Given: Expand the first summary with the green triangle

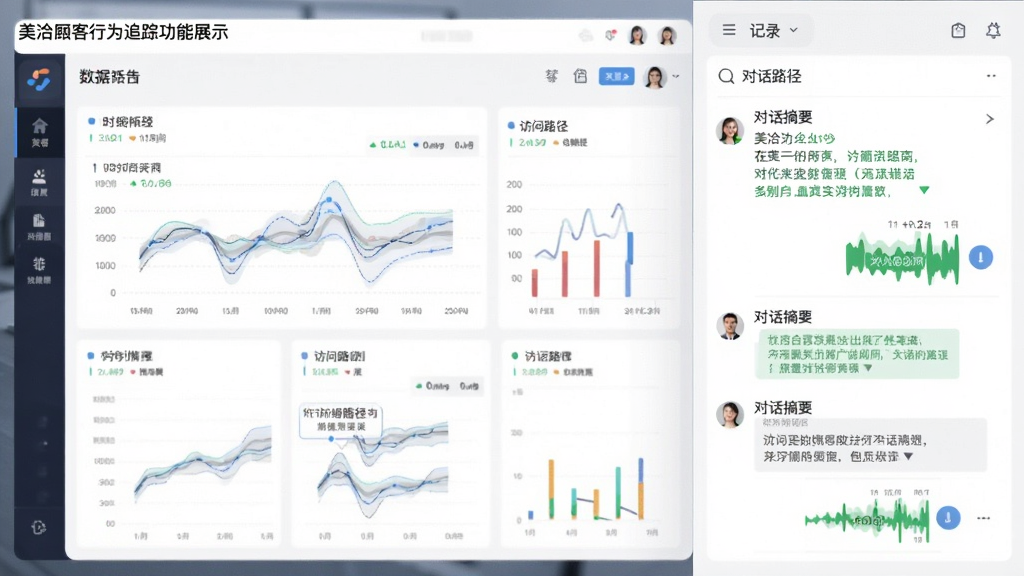Looking at the screenshot, I should 924,191.
